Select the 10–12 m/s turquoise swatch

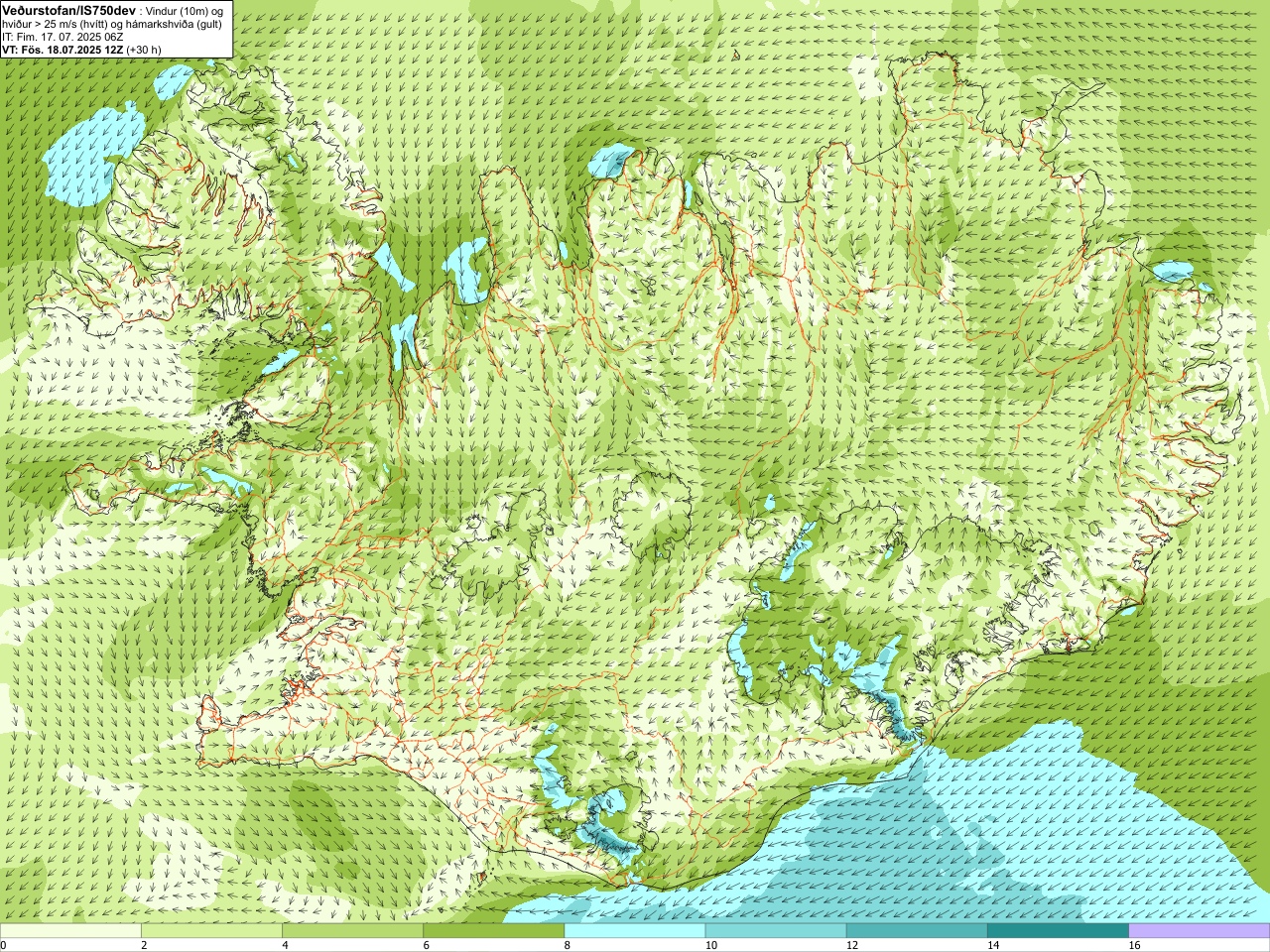coord(776,930)
